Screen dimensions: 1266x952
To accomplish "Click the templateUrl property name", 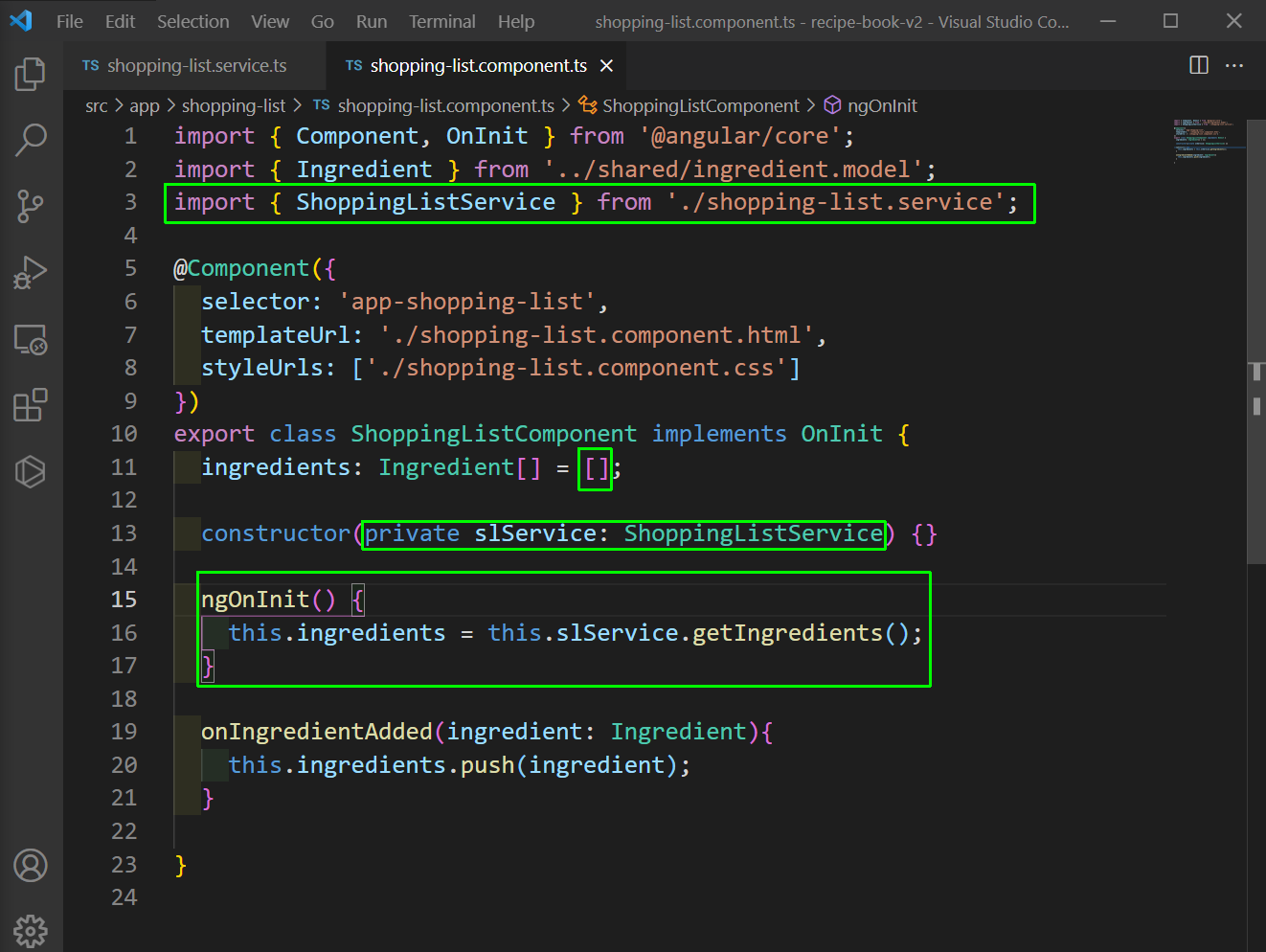I will click(276, 335).
